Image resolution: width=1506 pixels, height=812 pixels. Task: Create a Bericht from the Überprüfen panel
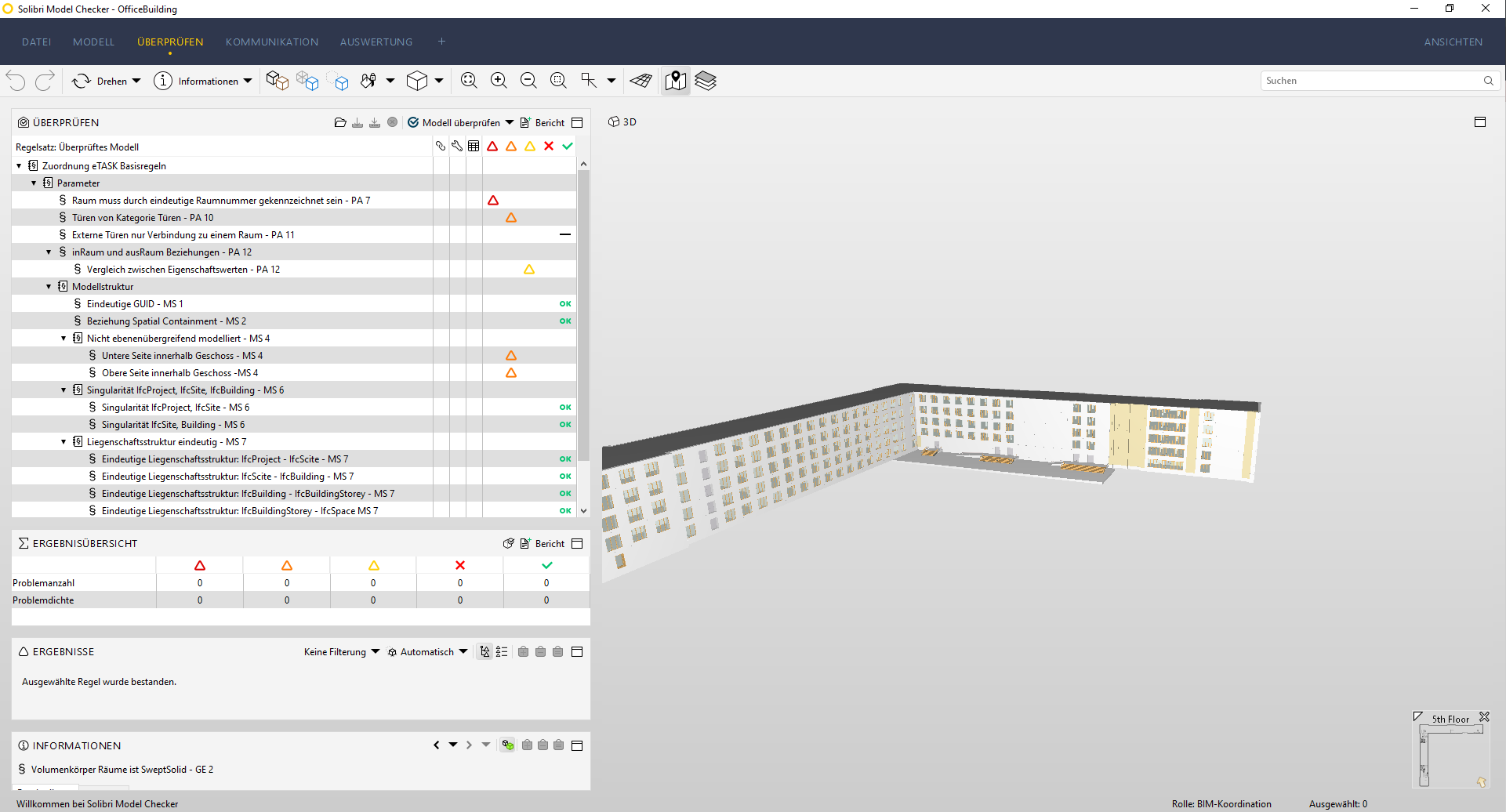pyautogui.click(x=543, y=122)
